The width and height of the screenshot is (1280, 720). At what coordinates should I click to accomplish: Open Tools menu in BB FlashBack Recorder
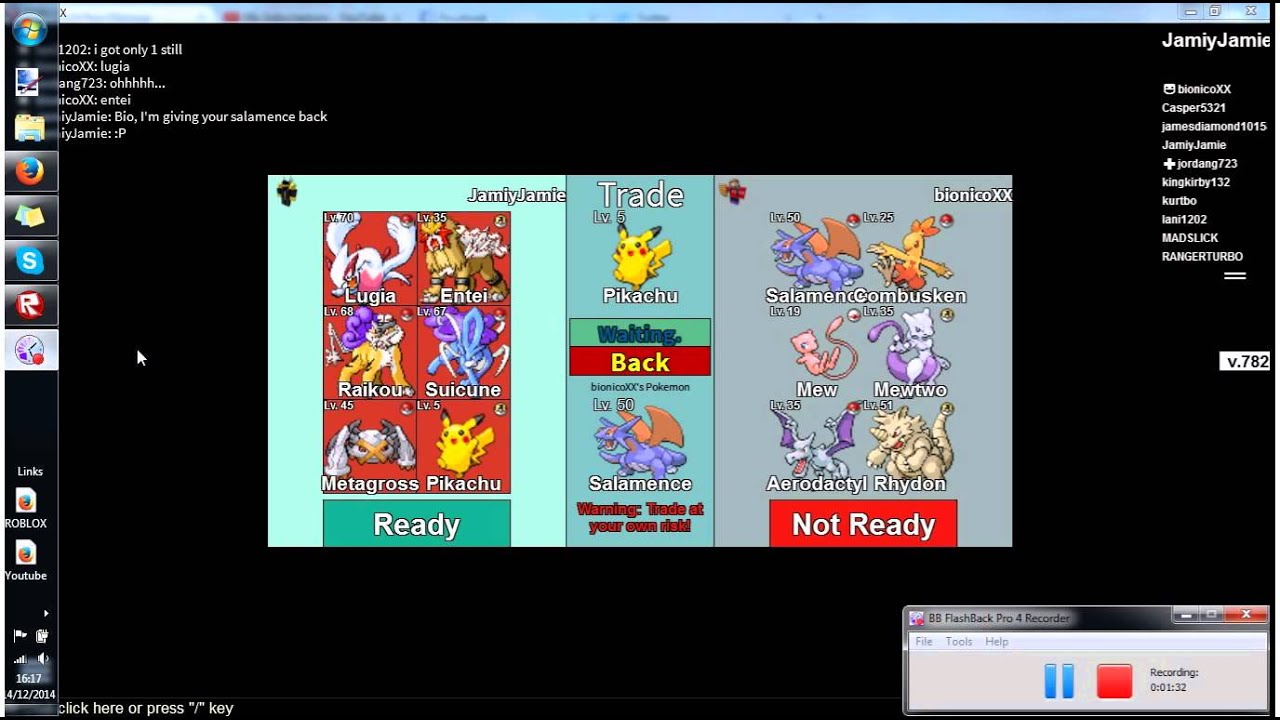point(959,642)
